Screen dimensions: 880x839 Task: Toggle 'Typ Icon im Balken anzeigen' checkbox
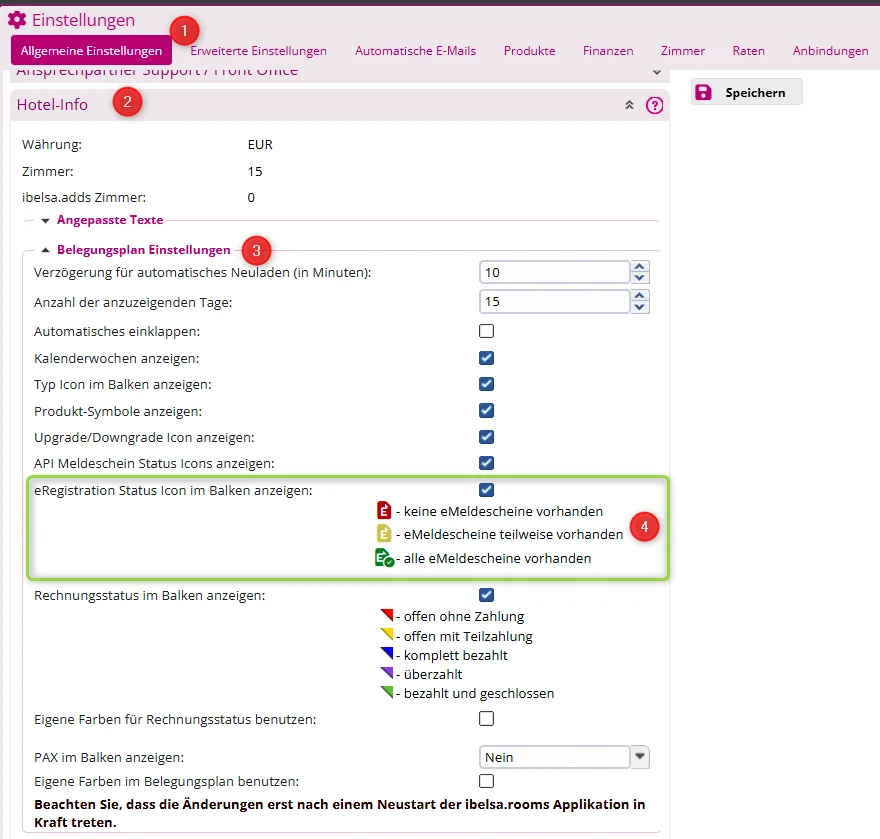[487, 384]
